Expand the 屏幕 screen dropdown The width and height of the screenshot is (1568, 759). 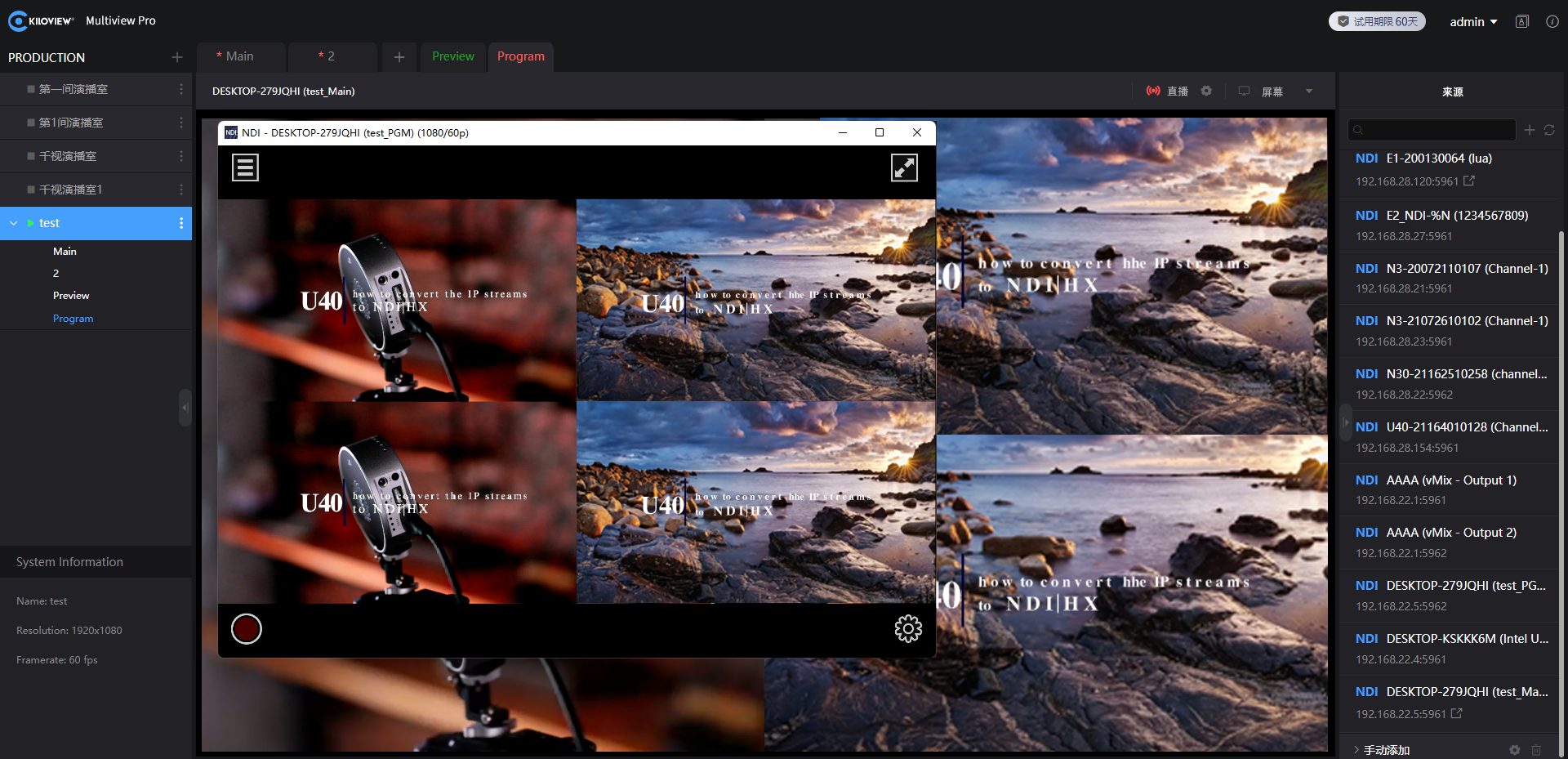[x=1309, y=91]
